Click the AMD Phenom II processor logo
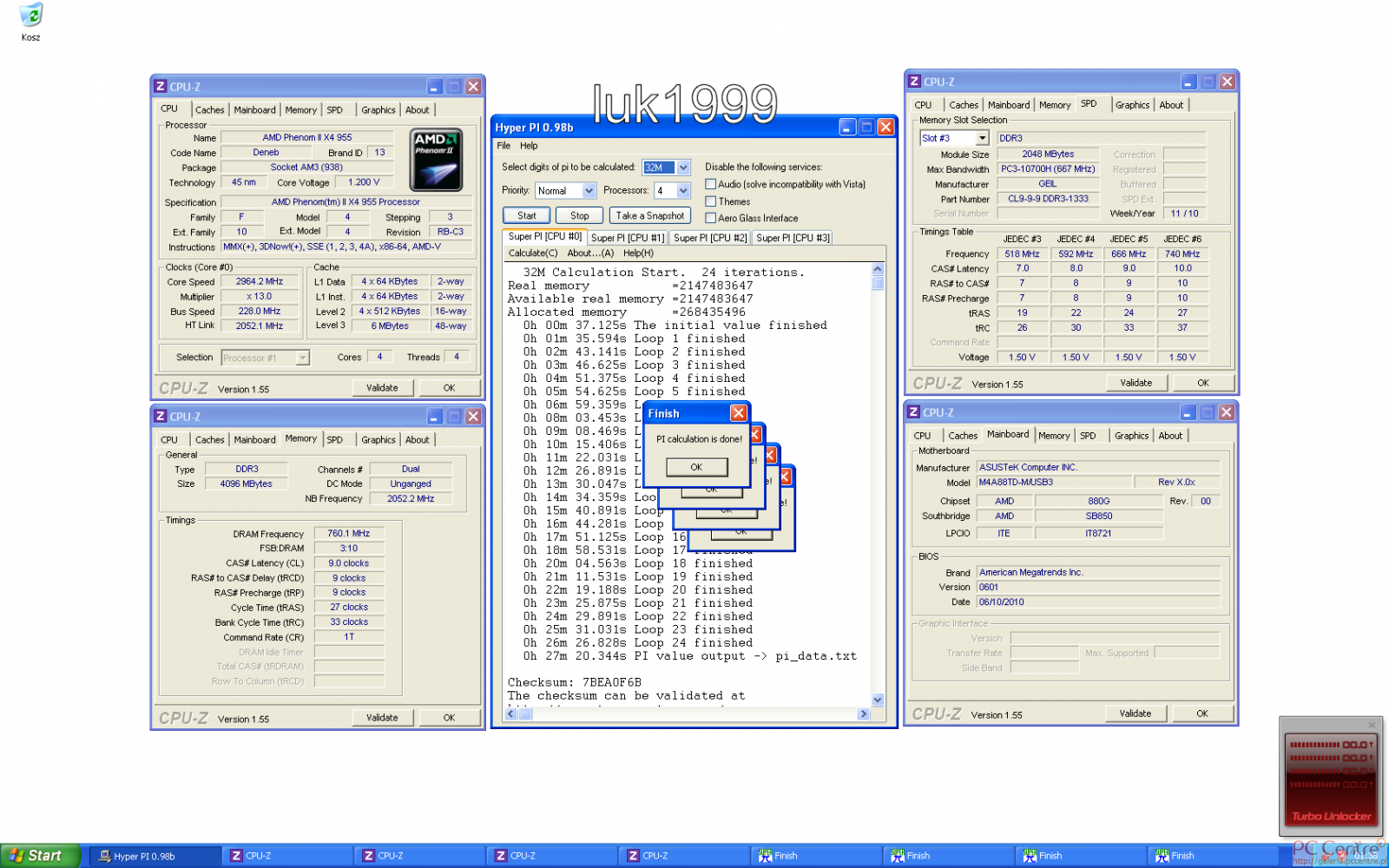This screenshot has height=868, width=1389. click(x=436, y=160)
